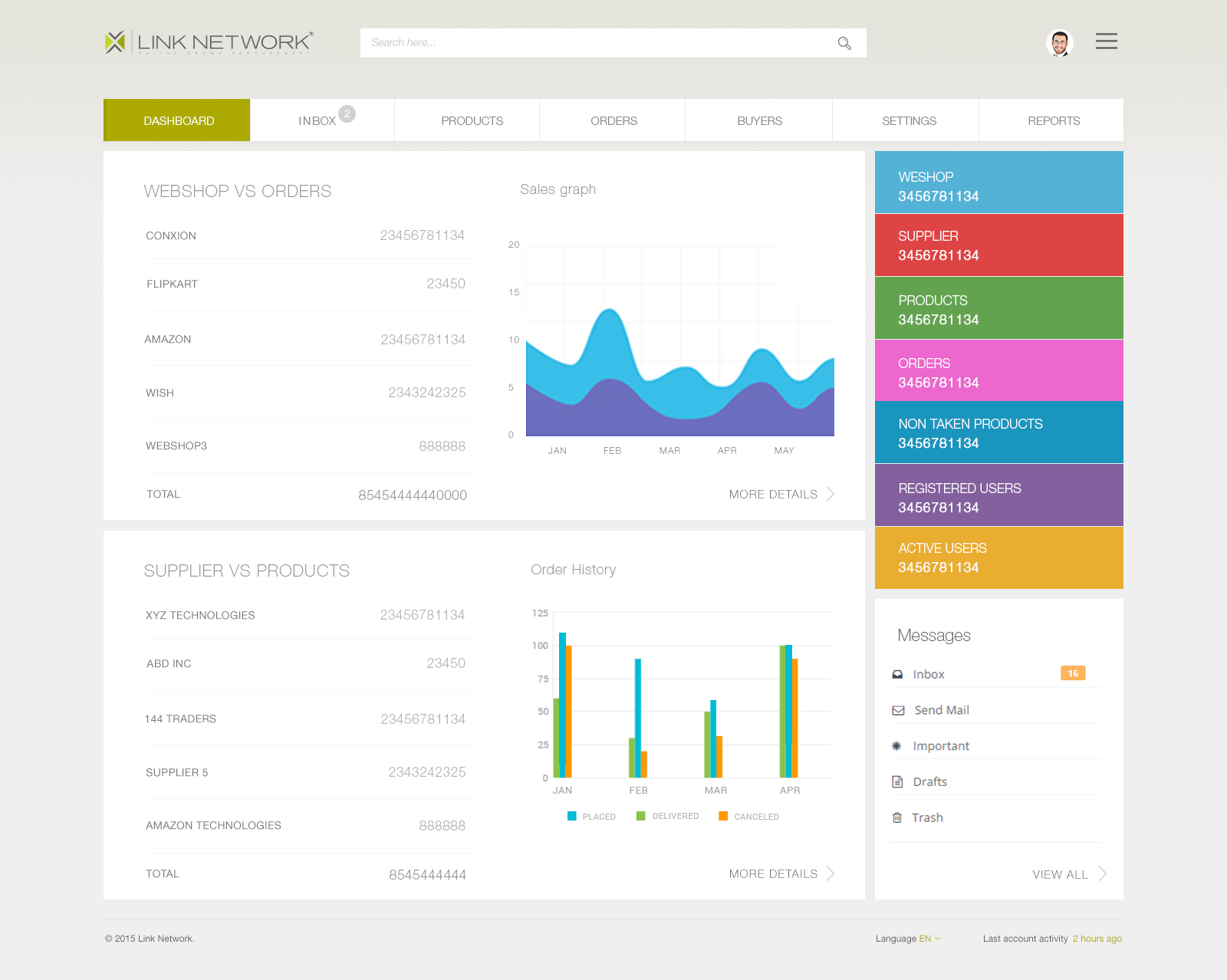1227x980 pixels.
Task: Toggle the Placed legend color swatch
Action: point(572,816)
